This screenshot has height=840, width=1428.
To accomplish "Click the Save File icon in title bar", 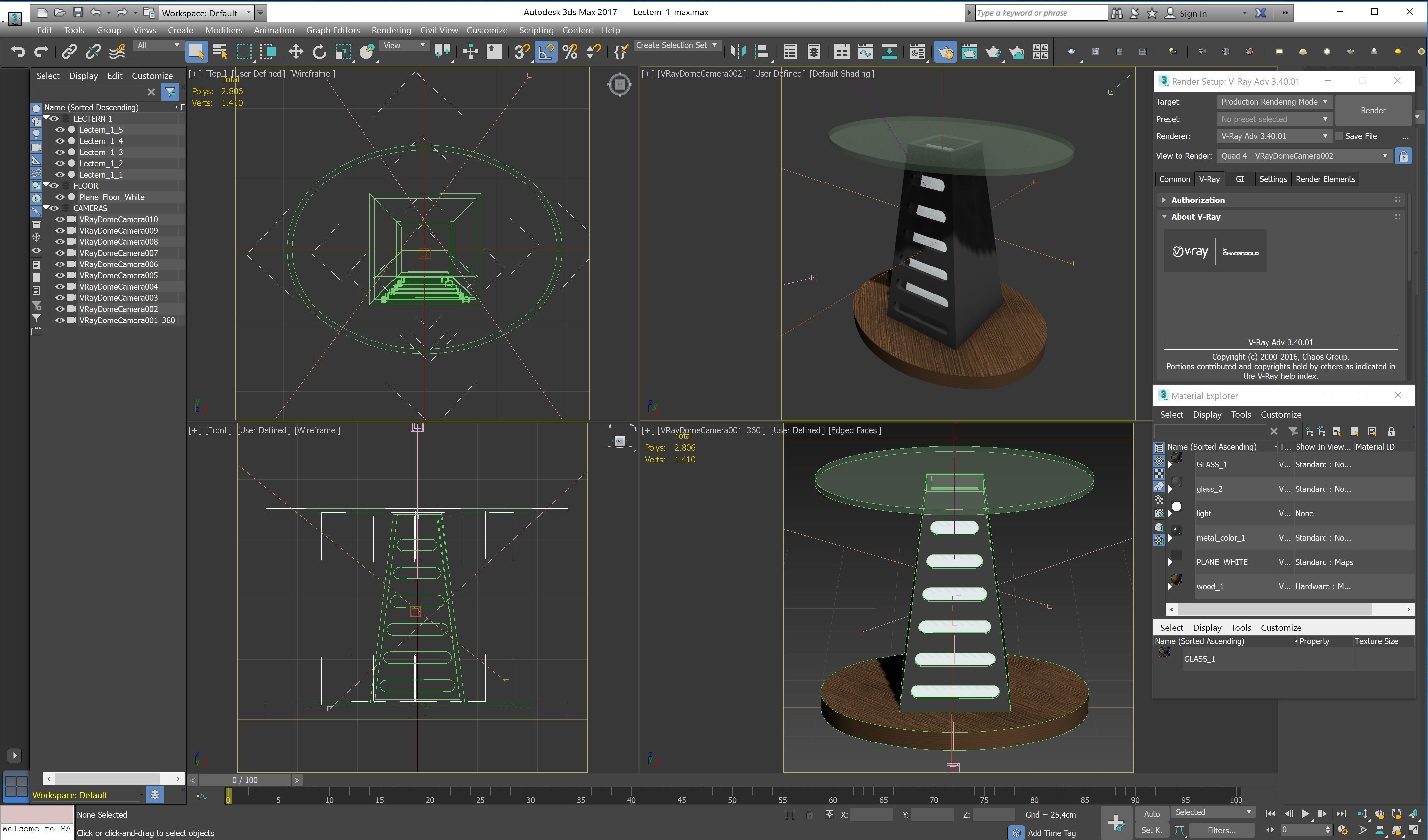I will tap(78, 12).
